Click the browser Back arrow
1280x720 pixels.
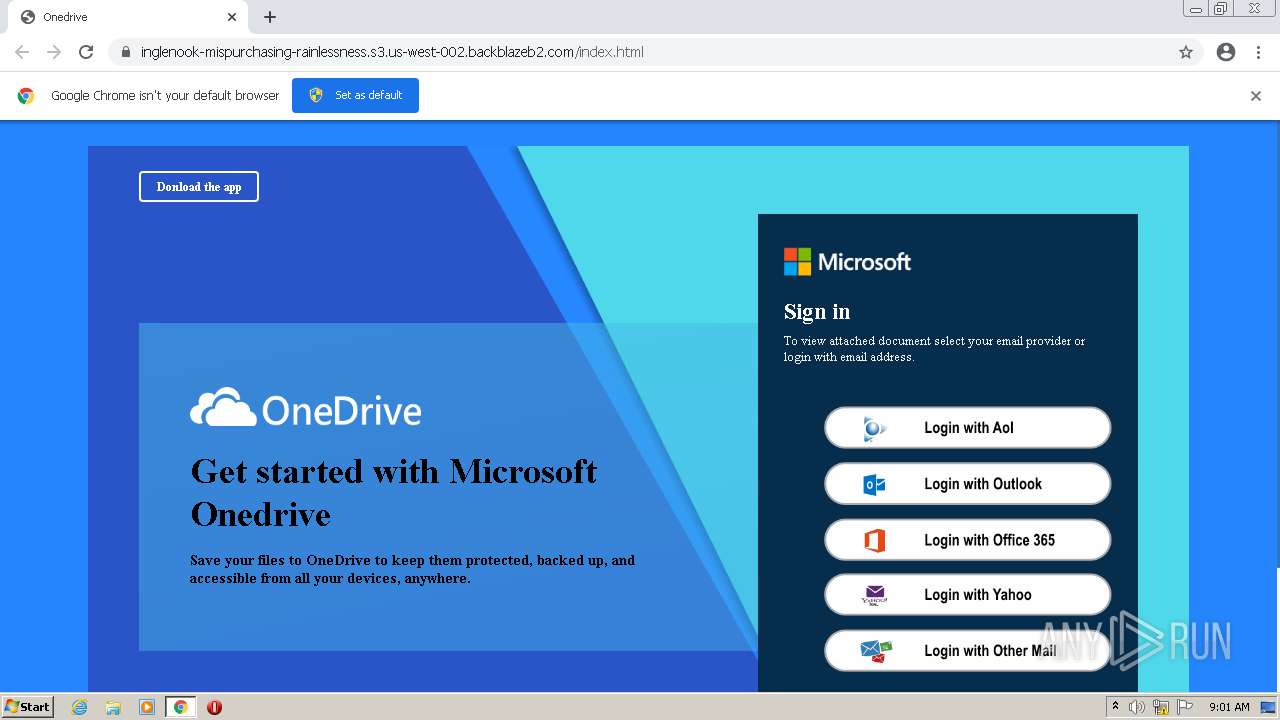point(22,52)
